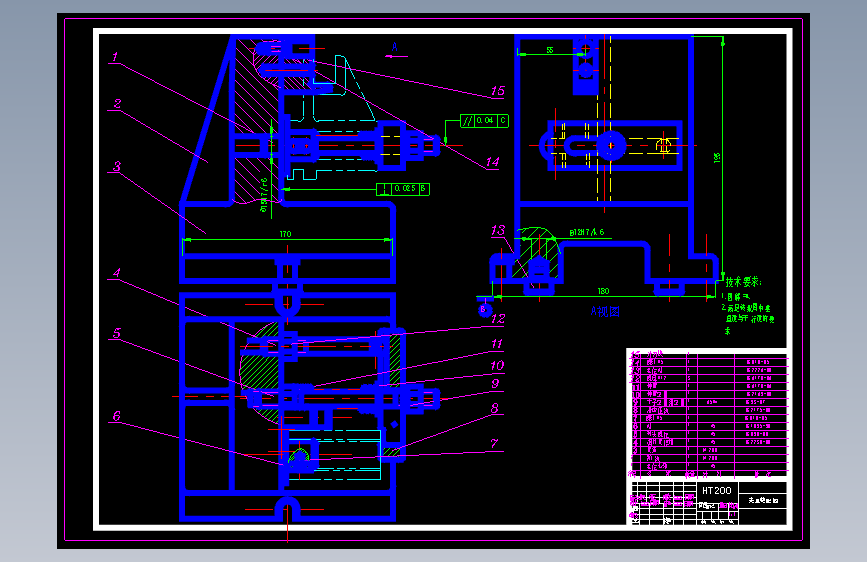Image resolution: width=867 pixels, height=562 pixels.
Task: Select the 55 dimension text
Action: tap(550, 50)
